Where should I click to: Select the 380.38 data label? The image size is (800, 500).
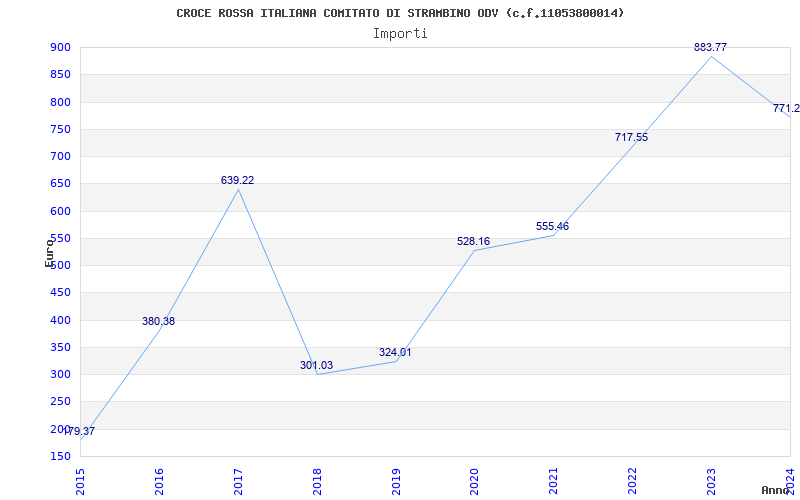point(158,321)
